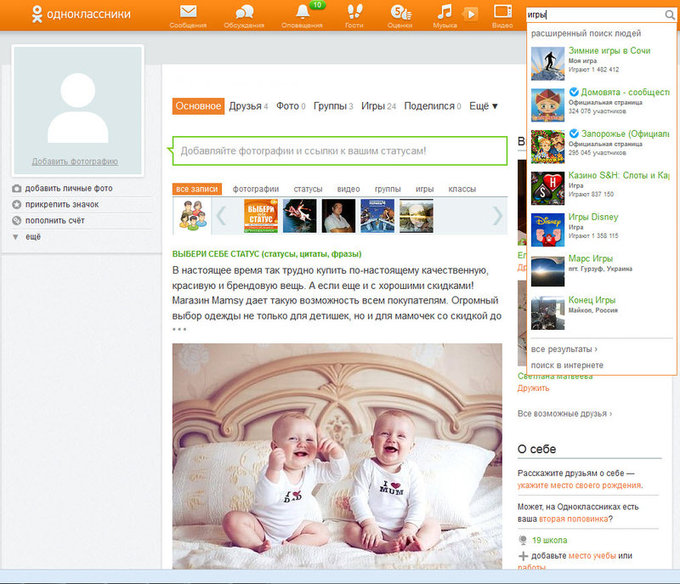Select the статусы feed filter
Screen dimensions: 680x584
coord(308,189)
